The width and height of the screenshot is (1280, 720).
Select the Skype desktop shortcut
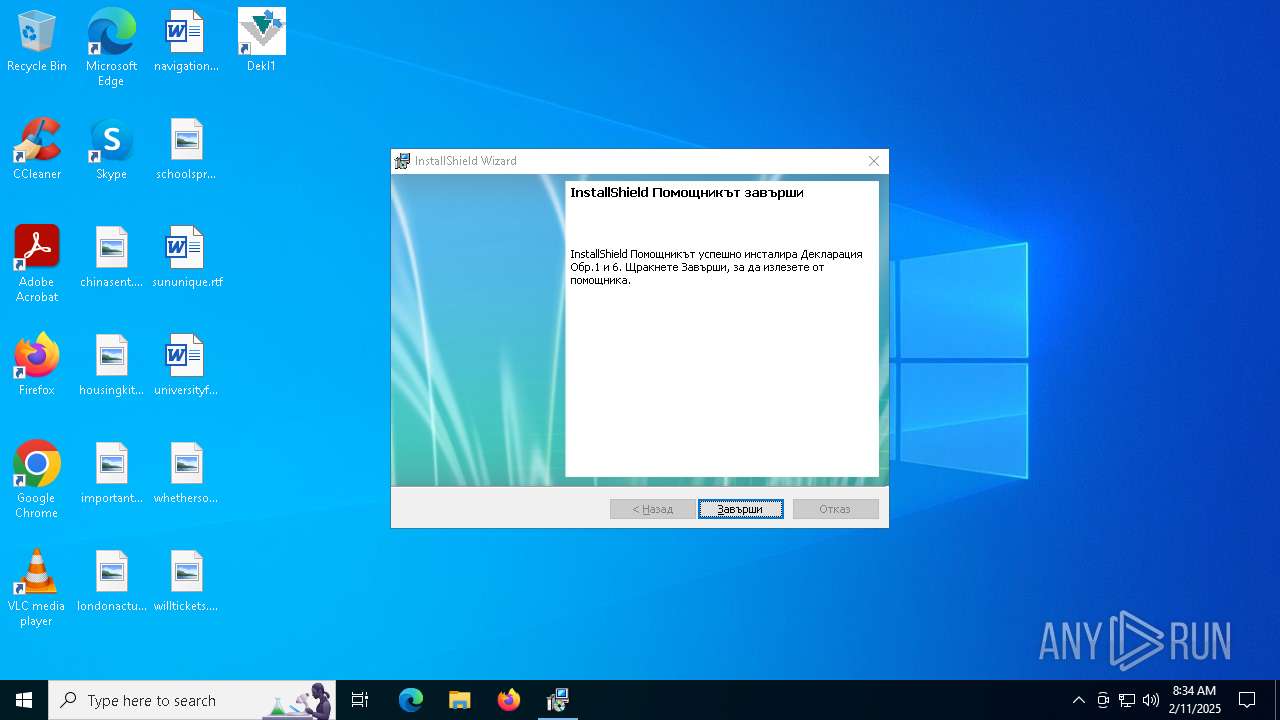(111, 149)
